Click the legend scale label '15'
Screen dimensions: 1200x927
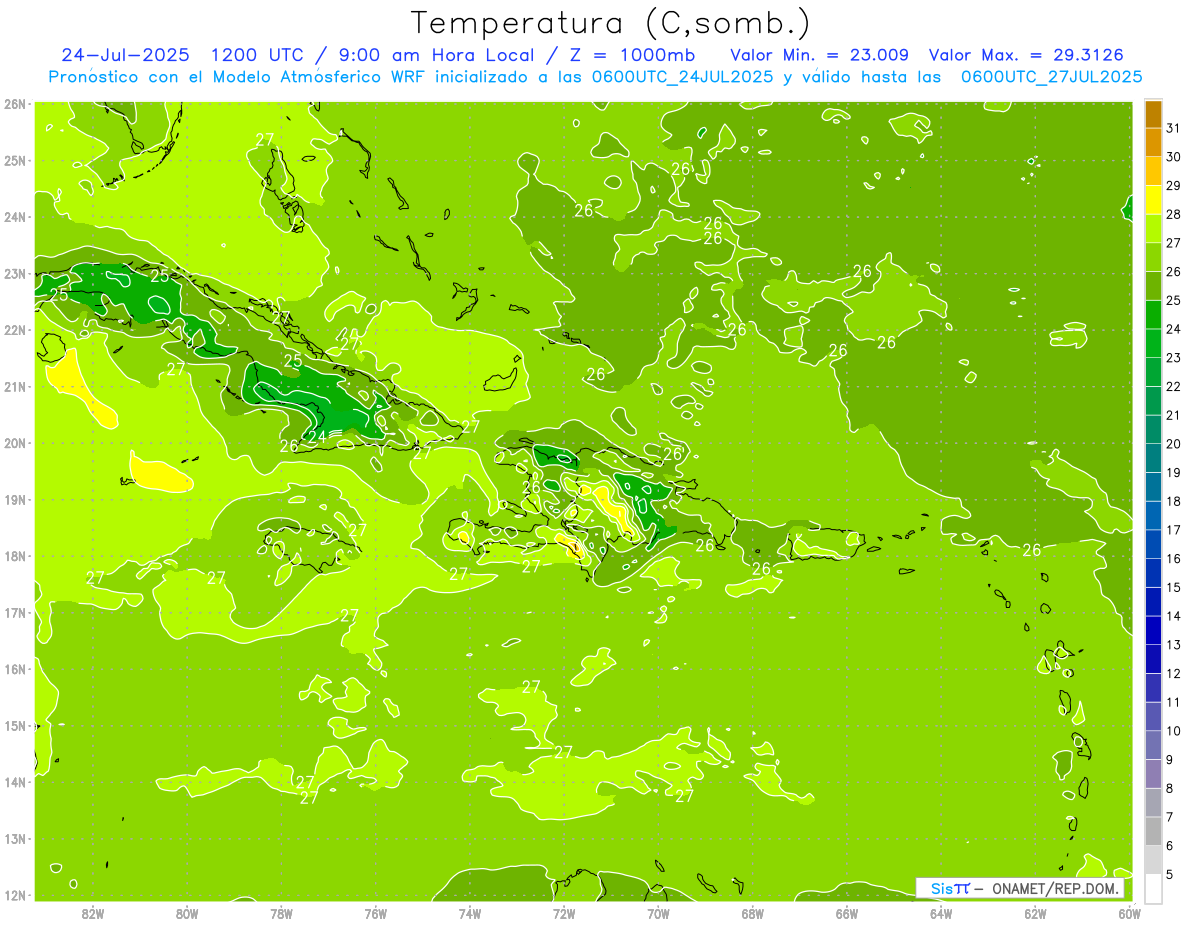click(1174, 587)
